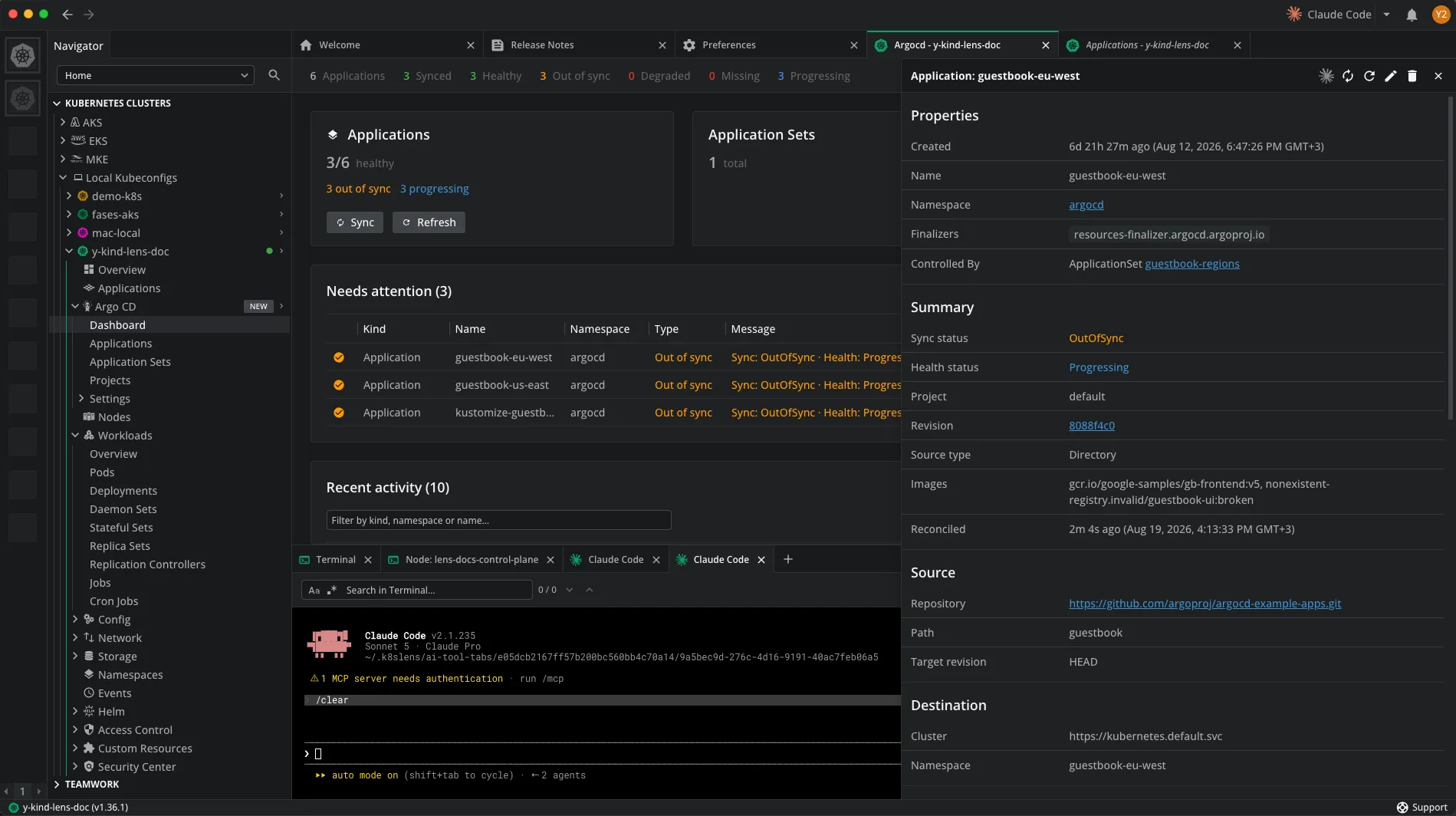Sync the guestbook-eu-west application via panel icon
This screenshot has height=816, width=1456.
(x=1347, y=76)
